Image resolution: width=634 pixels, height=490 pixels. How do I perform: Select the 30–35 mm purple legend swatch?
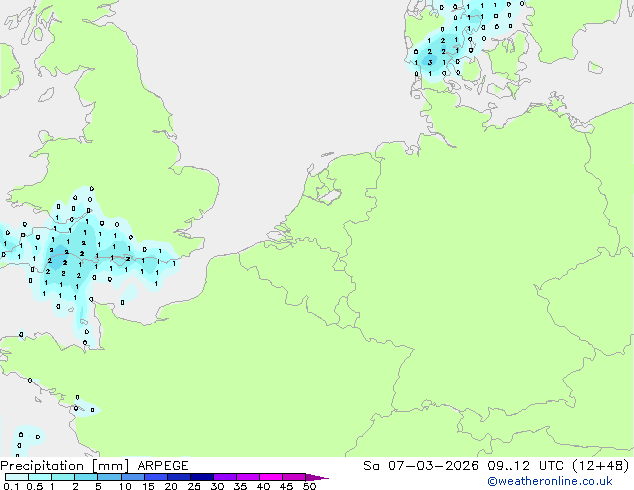tap(225, 477)
